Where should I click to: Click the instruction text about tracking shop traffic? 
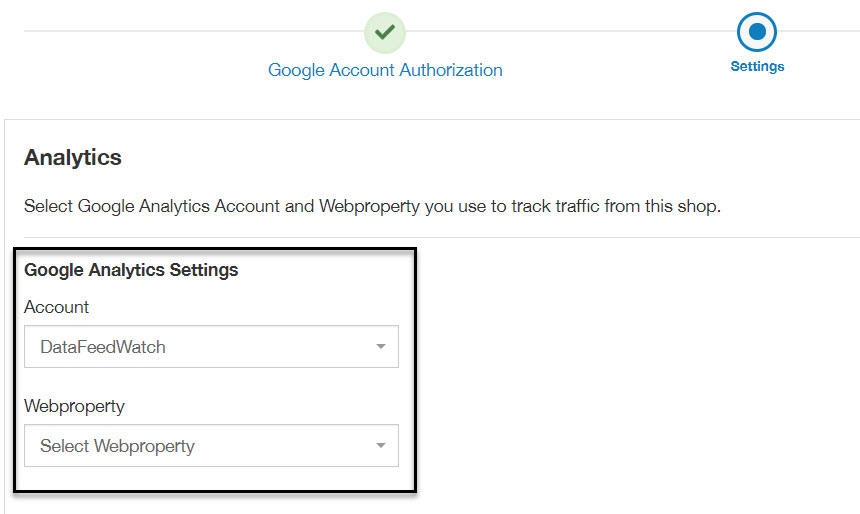coord(372,206)
